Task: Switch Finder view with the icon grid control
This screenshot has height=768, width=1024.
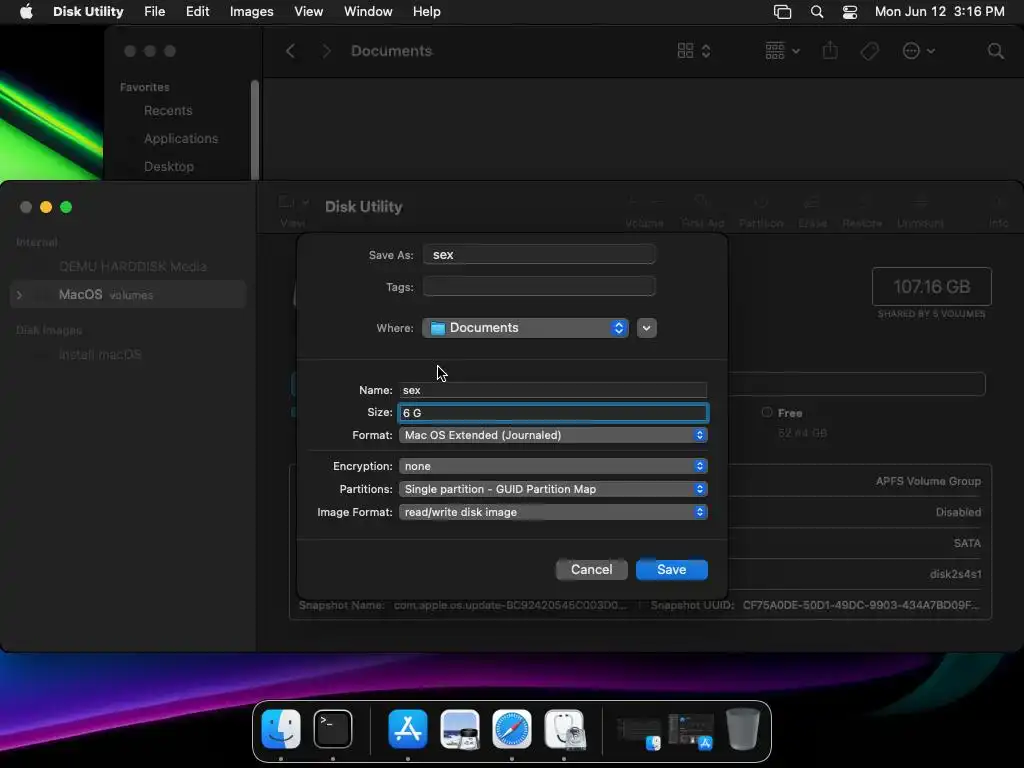Action: coord(694,51)
